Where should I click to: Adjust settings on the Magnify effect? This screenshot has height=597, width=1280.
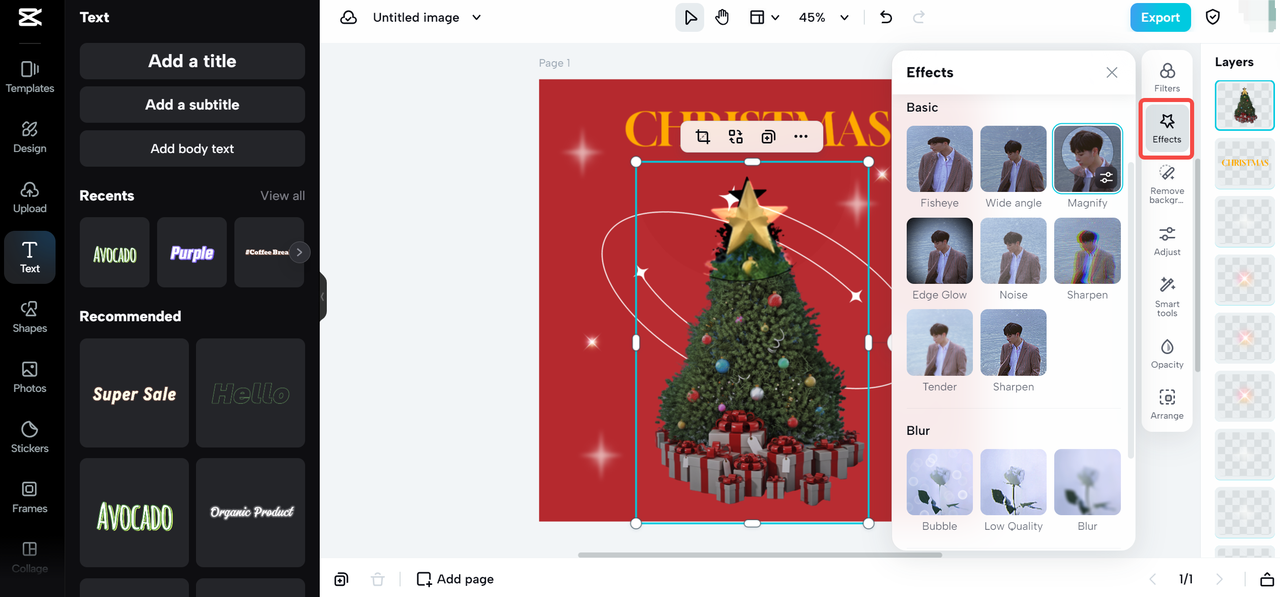coord(1106,178)
